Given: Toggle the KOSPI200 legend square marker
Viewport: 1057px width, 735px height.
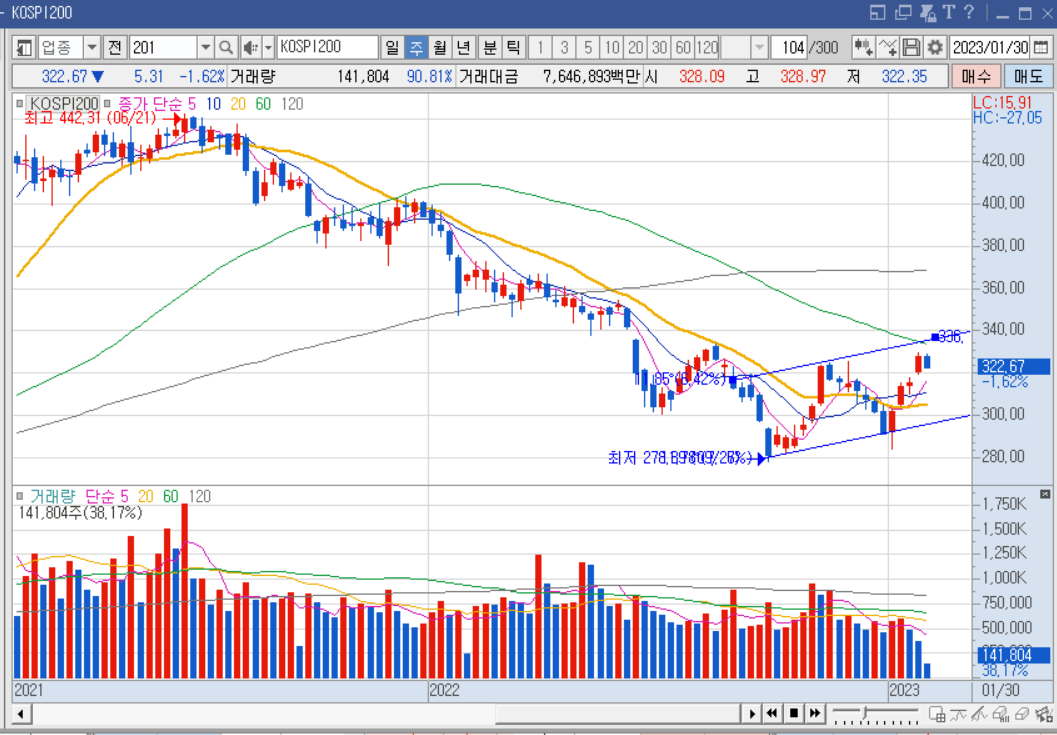Looking at the screenshot, I should click(x=20, y=104).
